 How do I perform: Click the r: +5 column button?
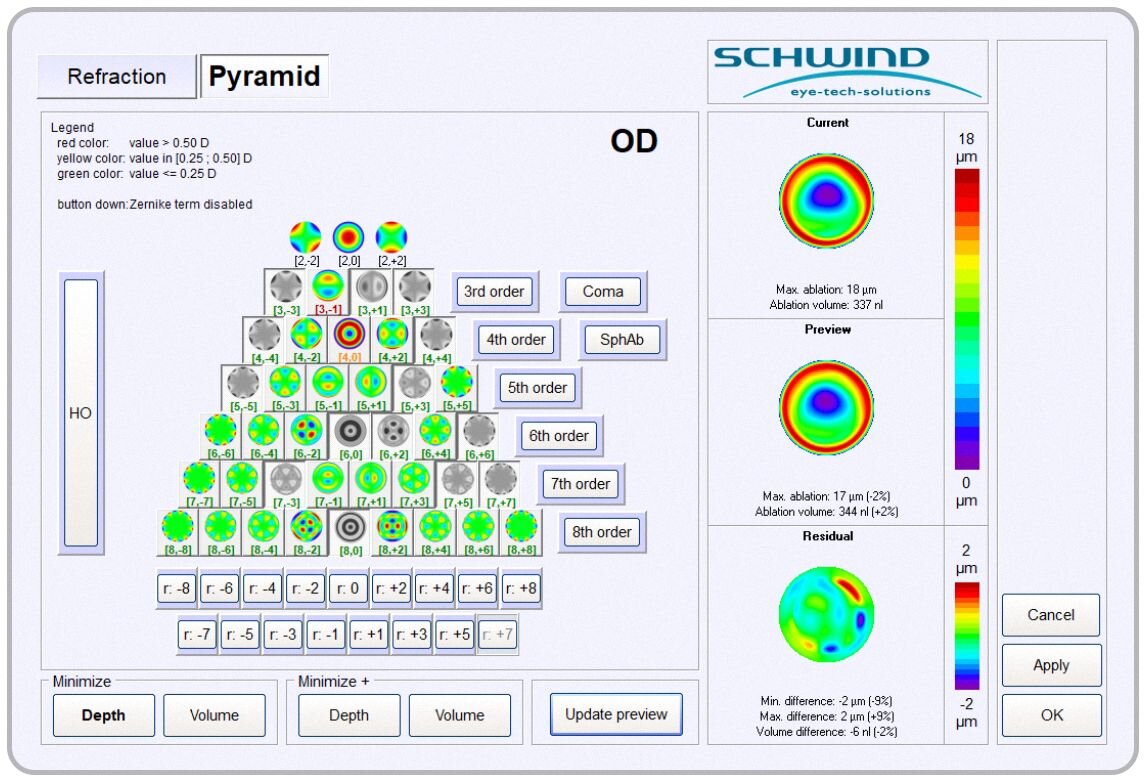(x=455, y=635)
